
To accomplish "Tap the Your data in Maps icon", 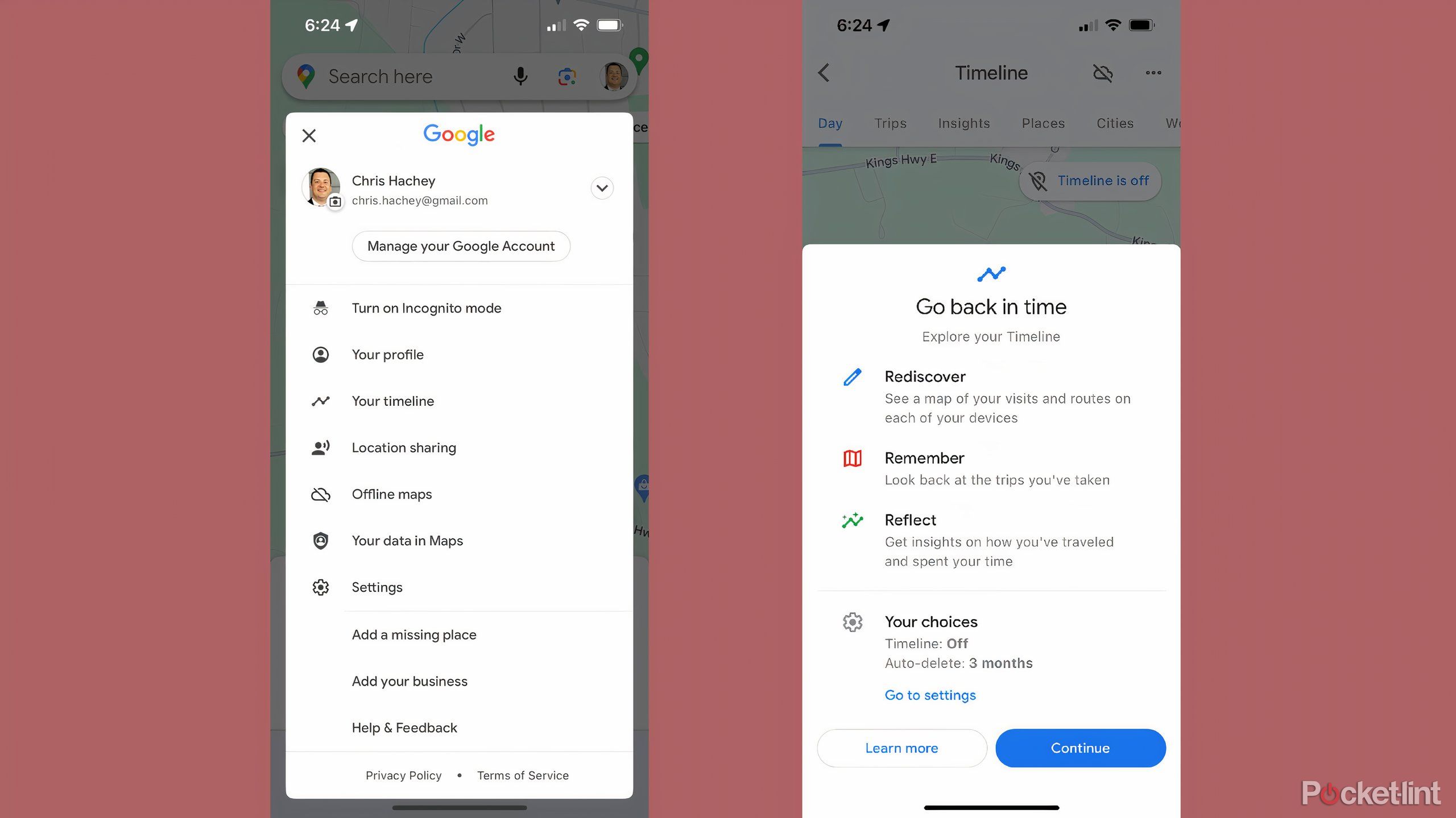I will click(321, 540).
